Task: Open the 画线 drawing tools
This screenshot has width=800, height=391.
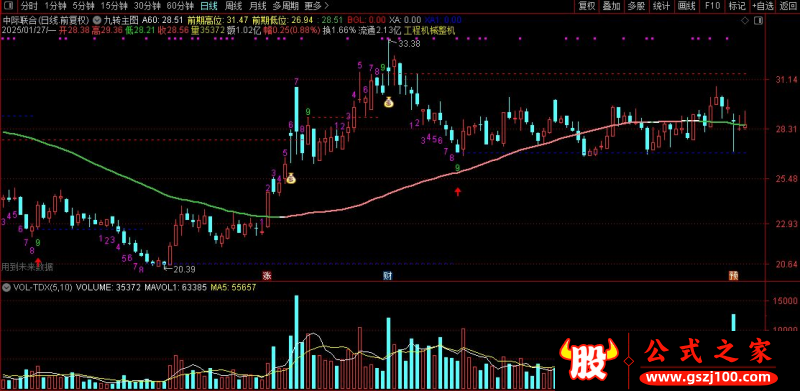Action: point(687,6)
